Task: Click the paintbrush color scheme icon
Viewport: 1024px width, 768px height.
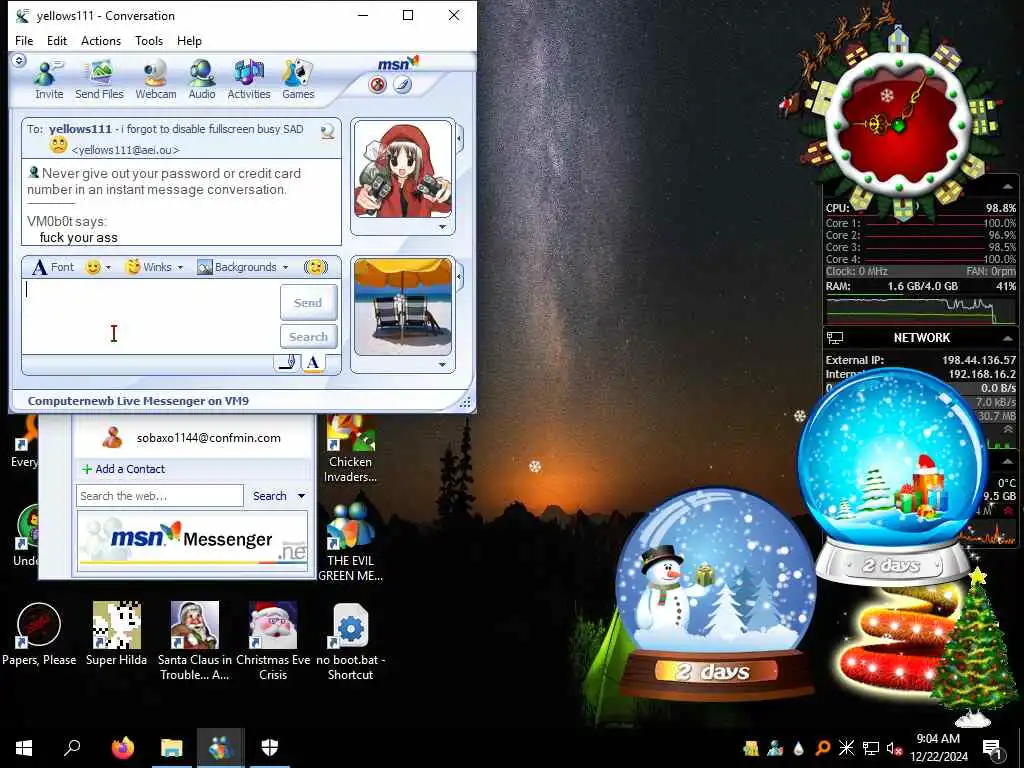Action: click(403, 85)
